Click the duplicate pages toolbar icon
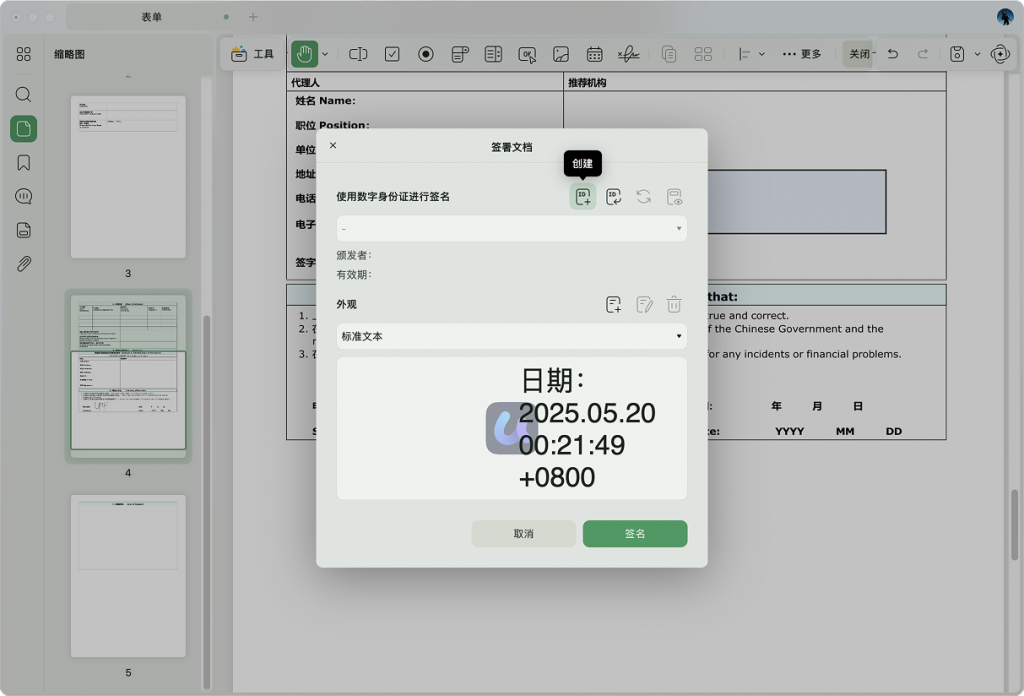 point(669,54)
